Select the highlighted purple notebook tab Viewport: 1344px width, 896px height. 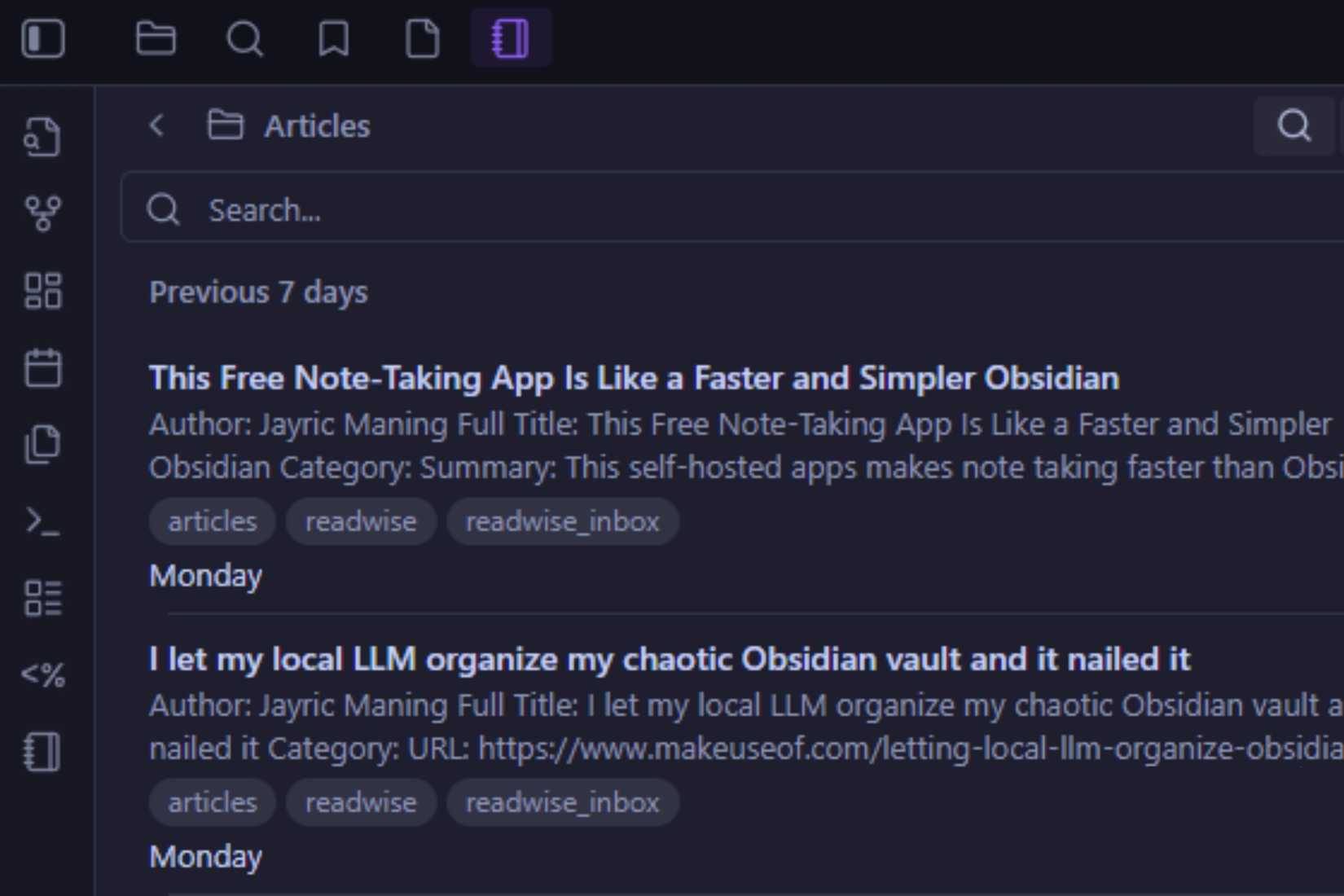pos(511,38)
